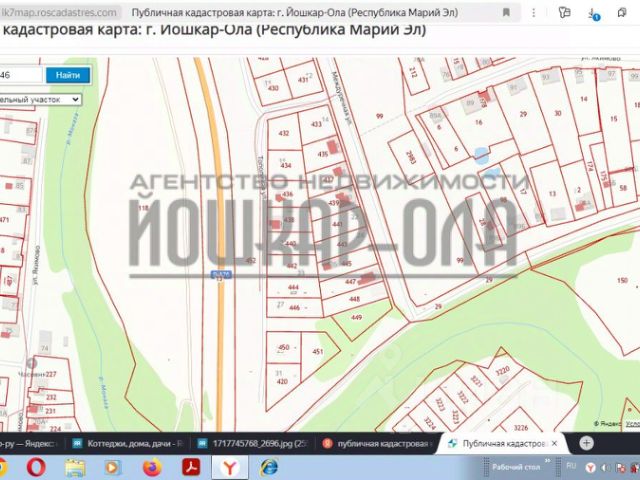Click the RU language indicator
This screenshot has height=480, width=640.
[571, 466]
